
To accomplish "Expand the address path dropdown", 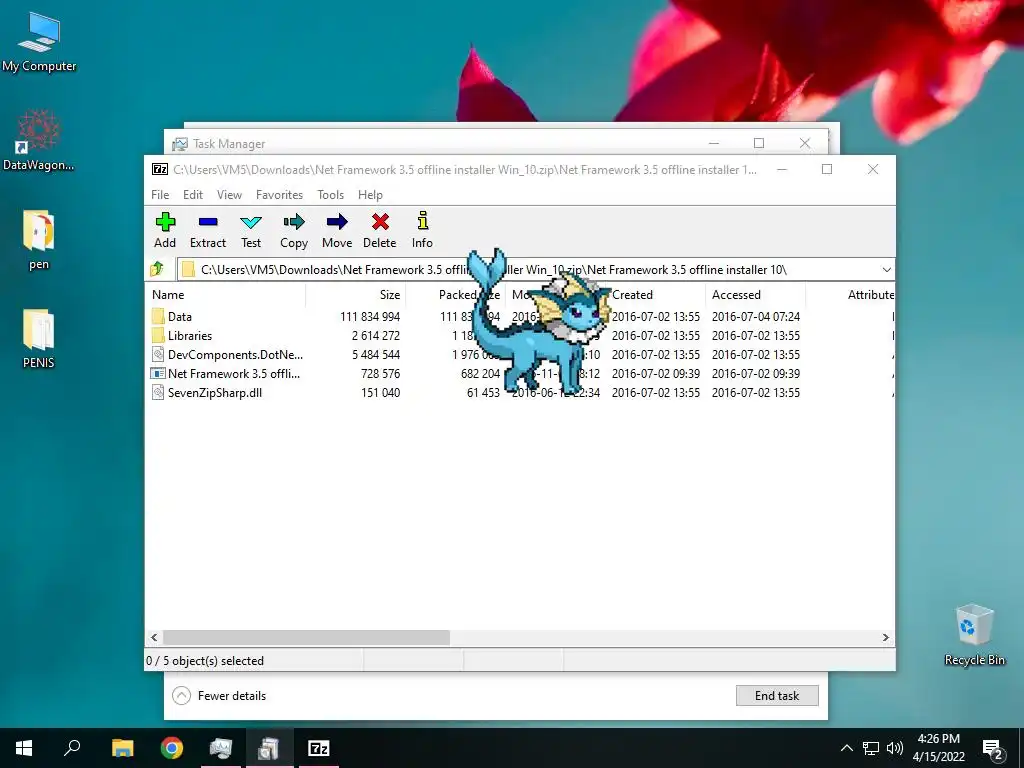I will (886, 270).
